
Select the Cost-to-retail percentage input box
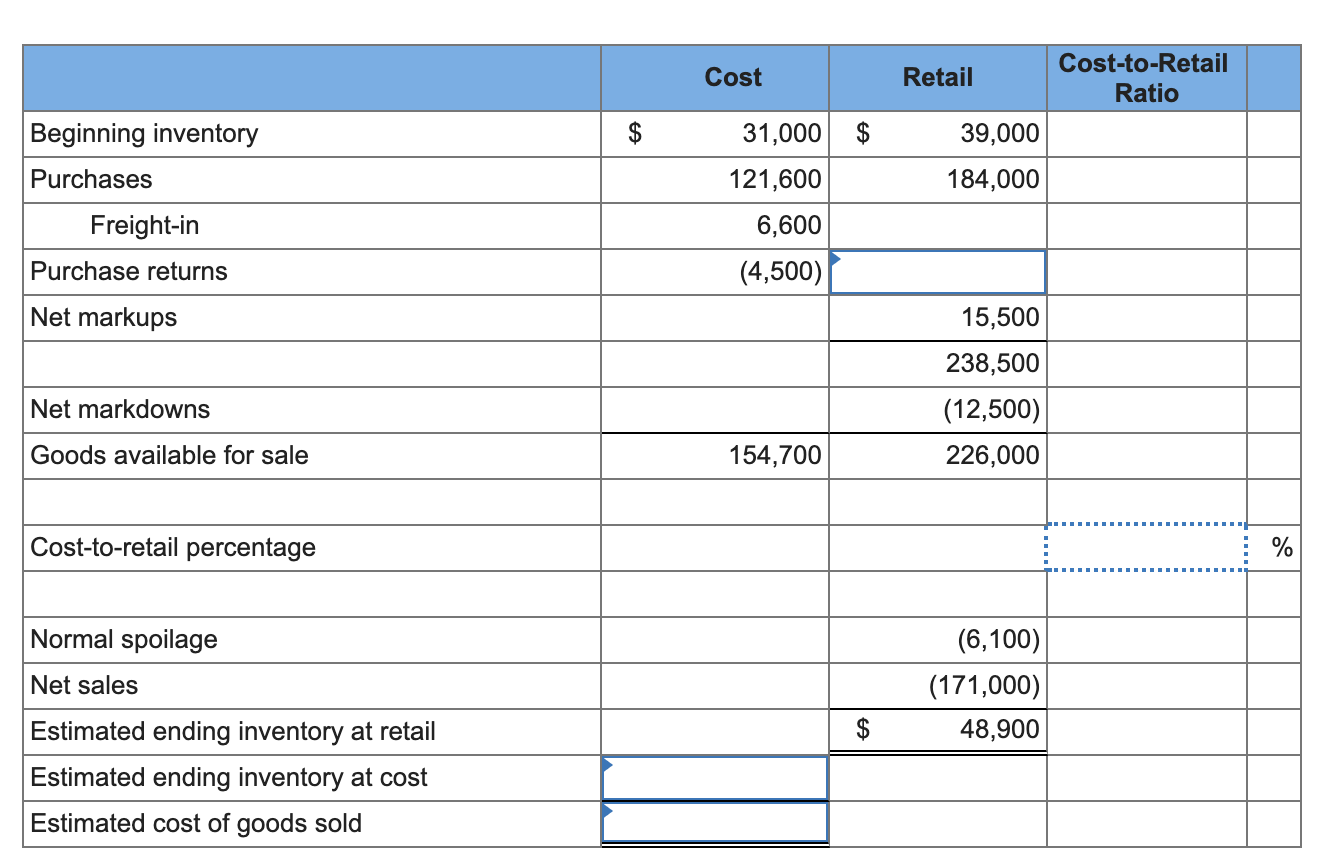(x=1146, y=547)
